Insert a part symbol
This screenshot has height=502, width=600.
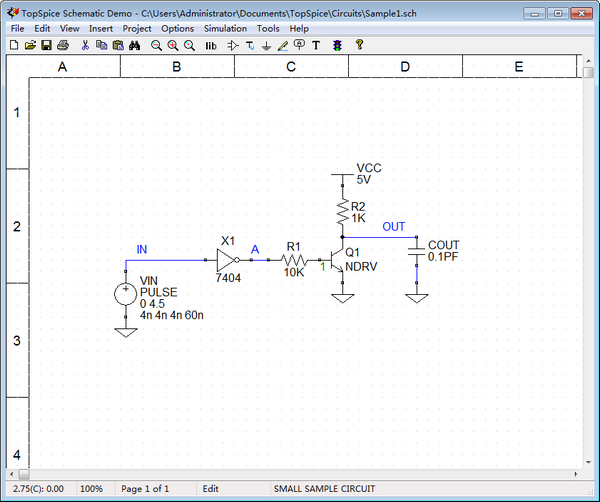click(233, 46)
